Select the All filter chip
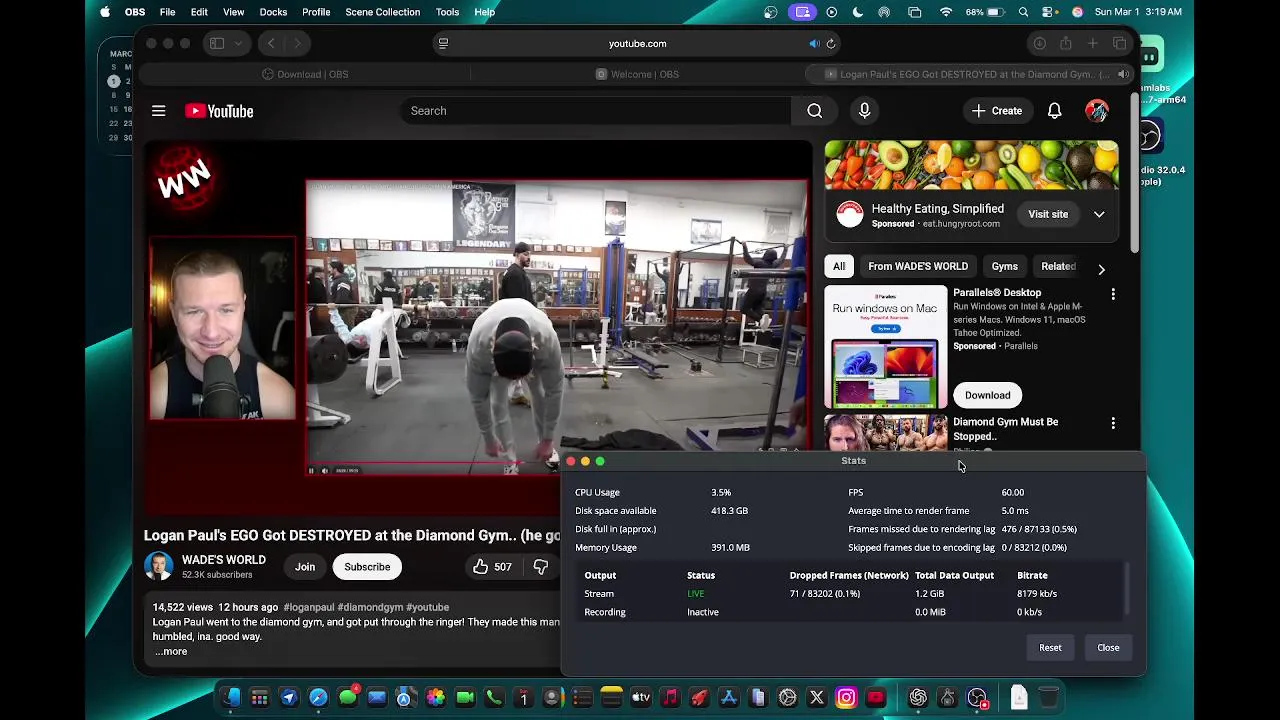1280x720 pixels. [839, 267]
